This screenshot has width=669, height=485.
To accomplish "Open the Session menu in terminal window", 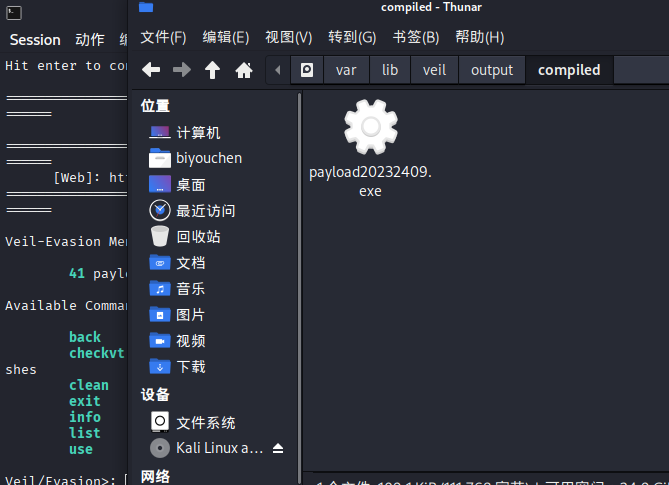I will coord(35,40).
